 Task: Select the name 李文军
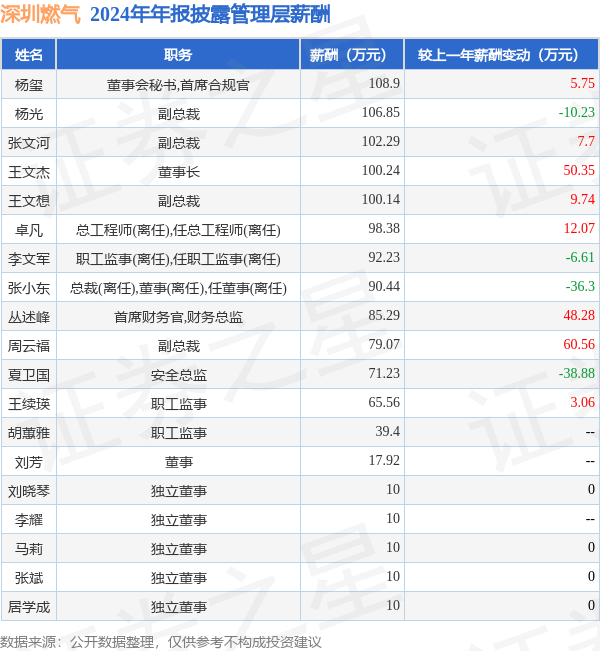pyautogui.click(x=29, y=259)
